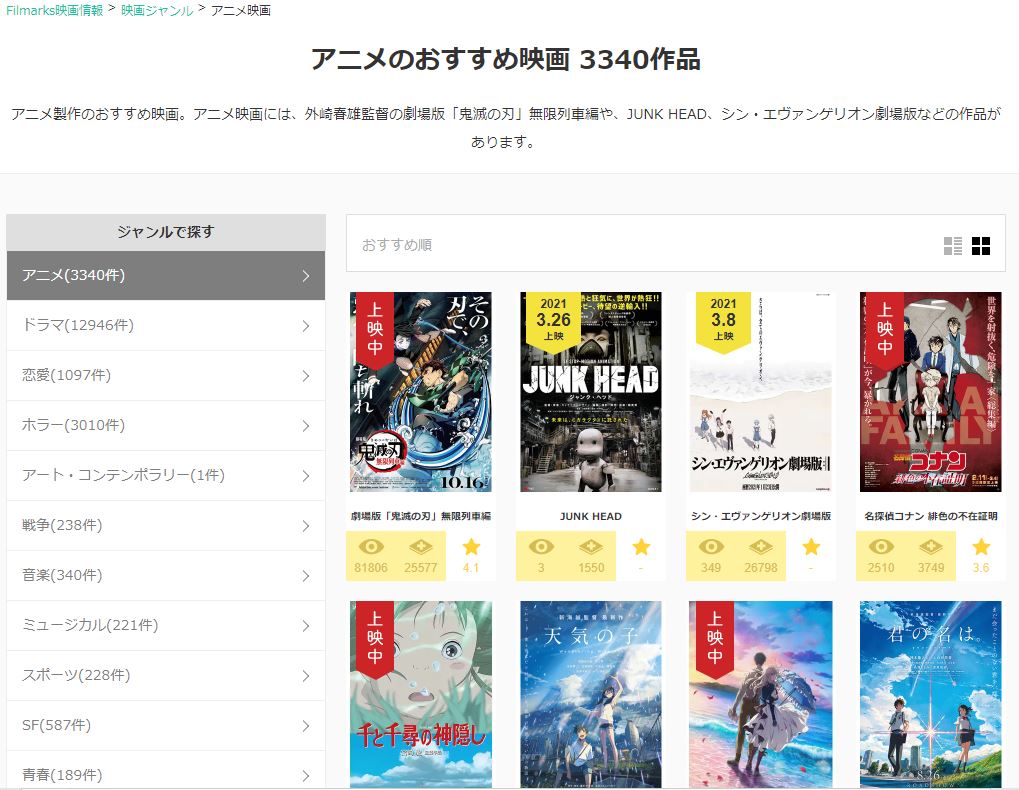Image resolution: width=1019 pixels, height=790 pixels.
Task: Click the おすすめ順 sort label
Action: click(x=397, y=245)
